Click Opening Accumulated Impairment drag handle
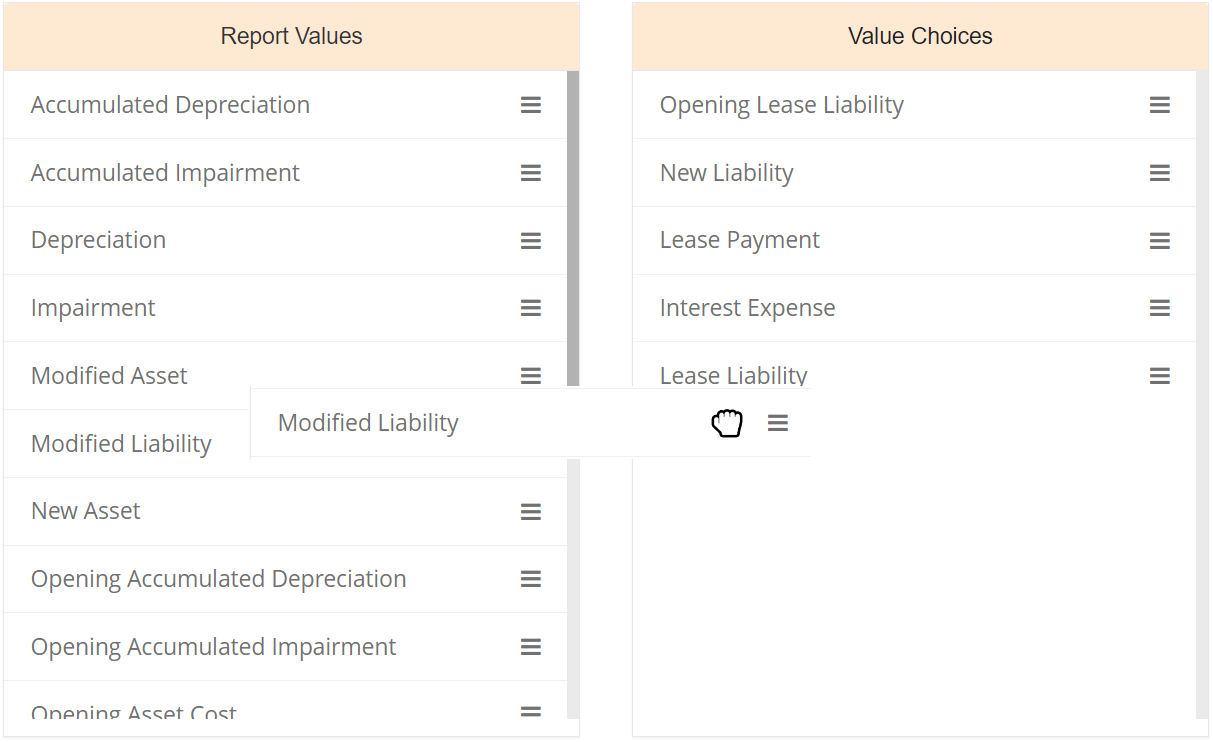This screenshot has height=742, width=1213. [x=531, y=647]
